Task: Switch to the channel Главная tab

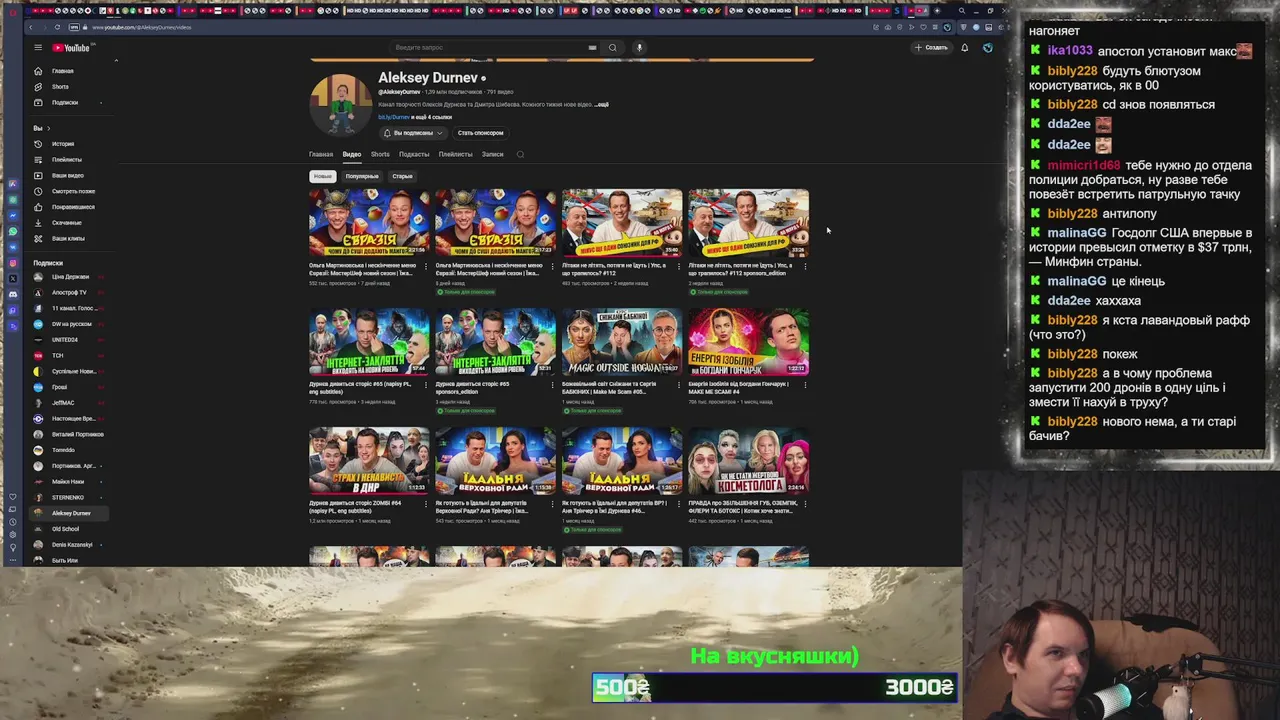Action: tap(321, 154)
